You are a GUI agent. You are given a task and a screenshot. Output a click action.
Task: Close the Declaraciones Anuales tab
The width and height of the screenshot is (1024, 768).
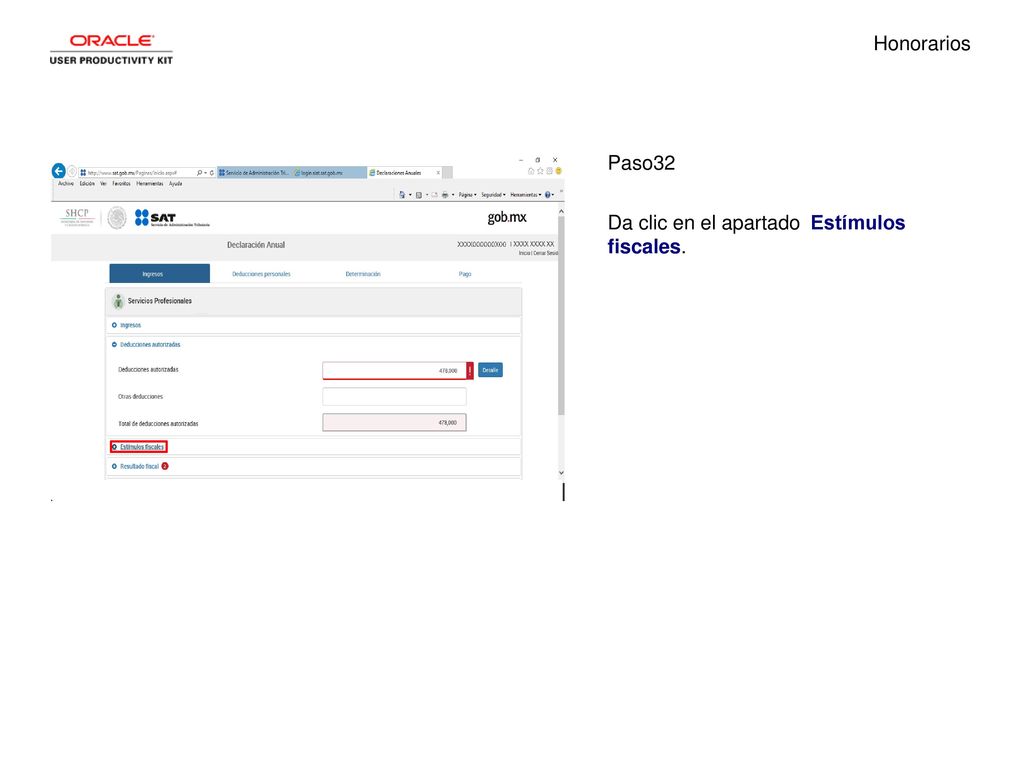438,173
